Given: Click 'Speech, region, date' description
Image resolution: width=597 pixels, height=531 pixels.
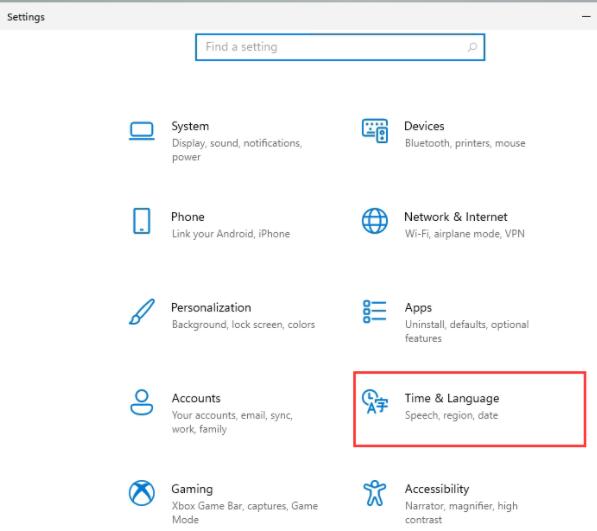Looking at the screenshot, I should 452,415.
